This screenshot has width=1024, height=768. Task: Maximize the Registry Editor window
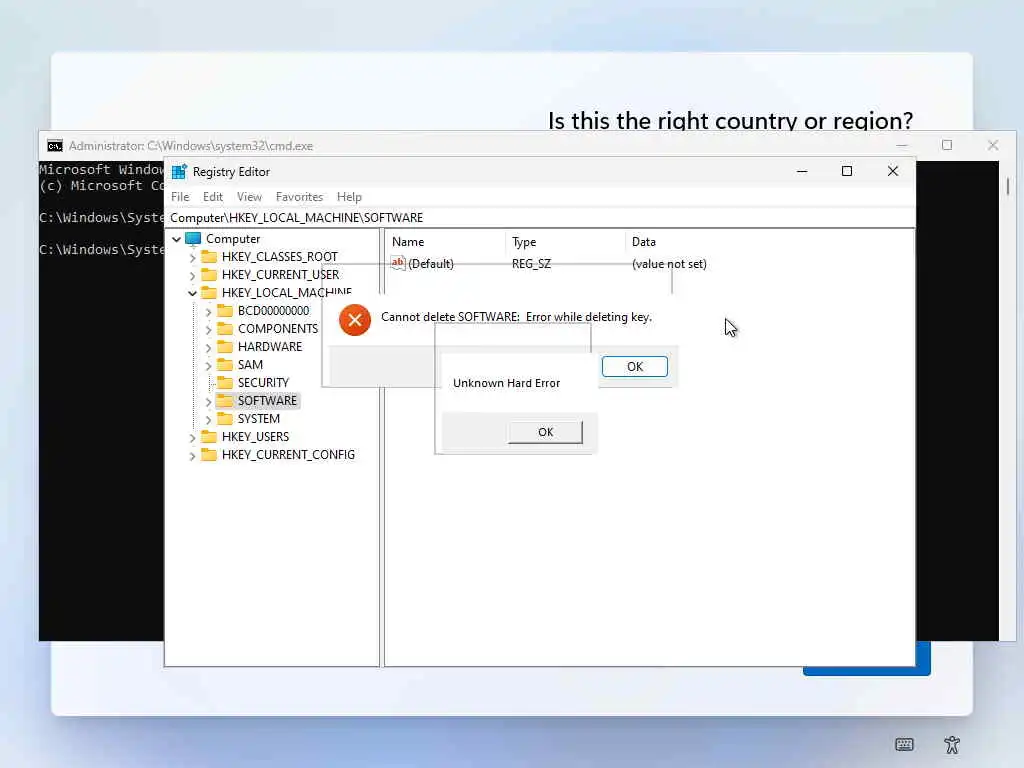click(x=847, y=171)
